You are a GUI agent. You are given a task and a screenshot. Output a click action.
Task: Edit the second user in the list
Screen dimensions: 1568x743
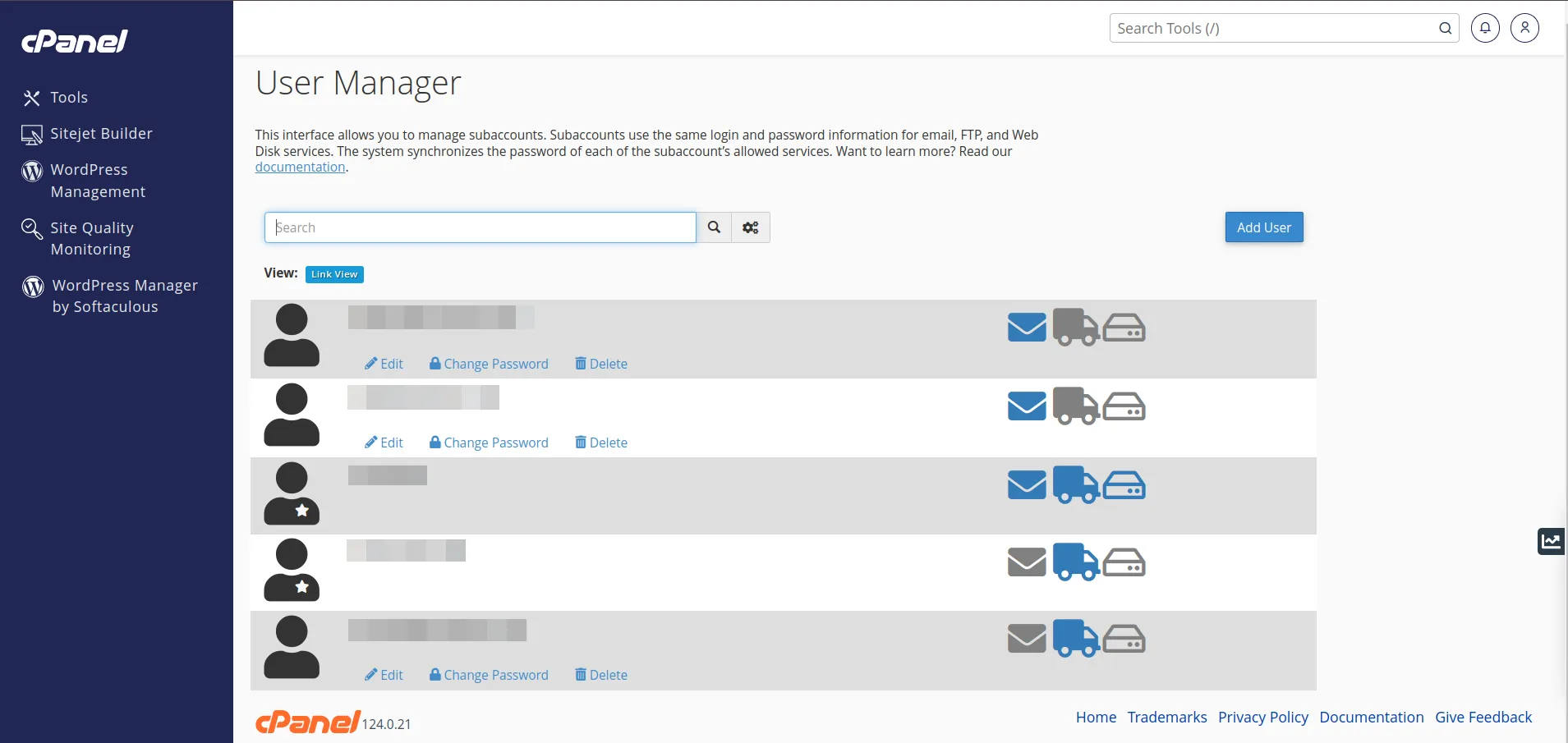(x=384, y=443)
